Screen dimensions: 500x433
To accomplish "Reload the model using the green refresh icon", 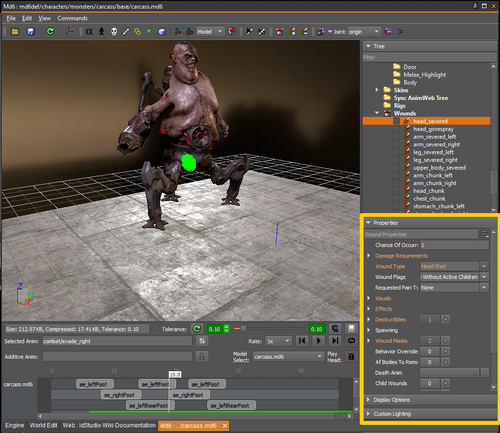I will coord(50,31).
